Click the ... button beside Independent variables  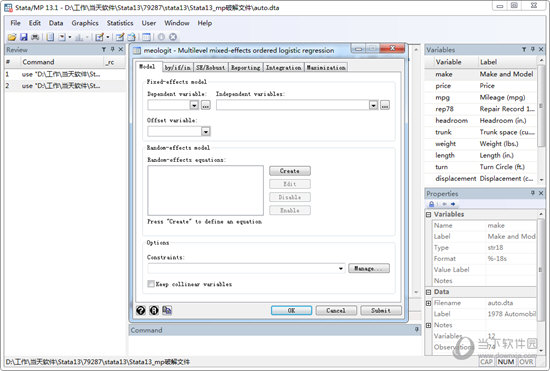tap(385, 105)
